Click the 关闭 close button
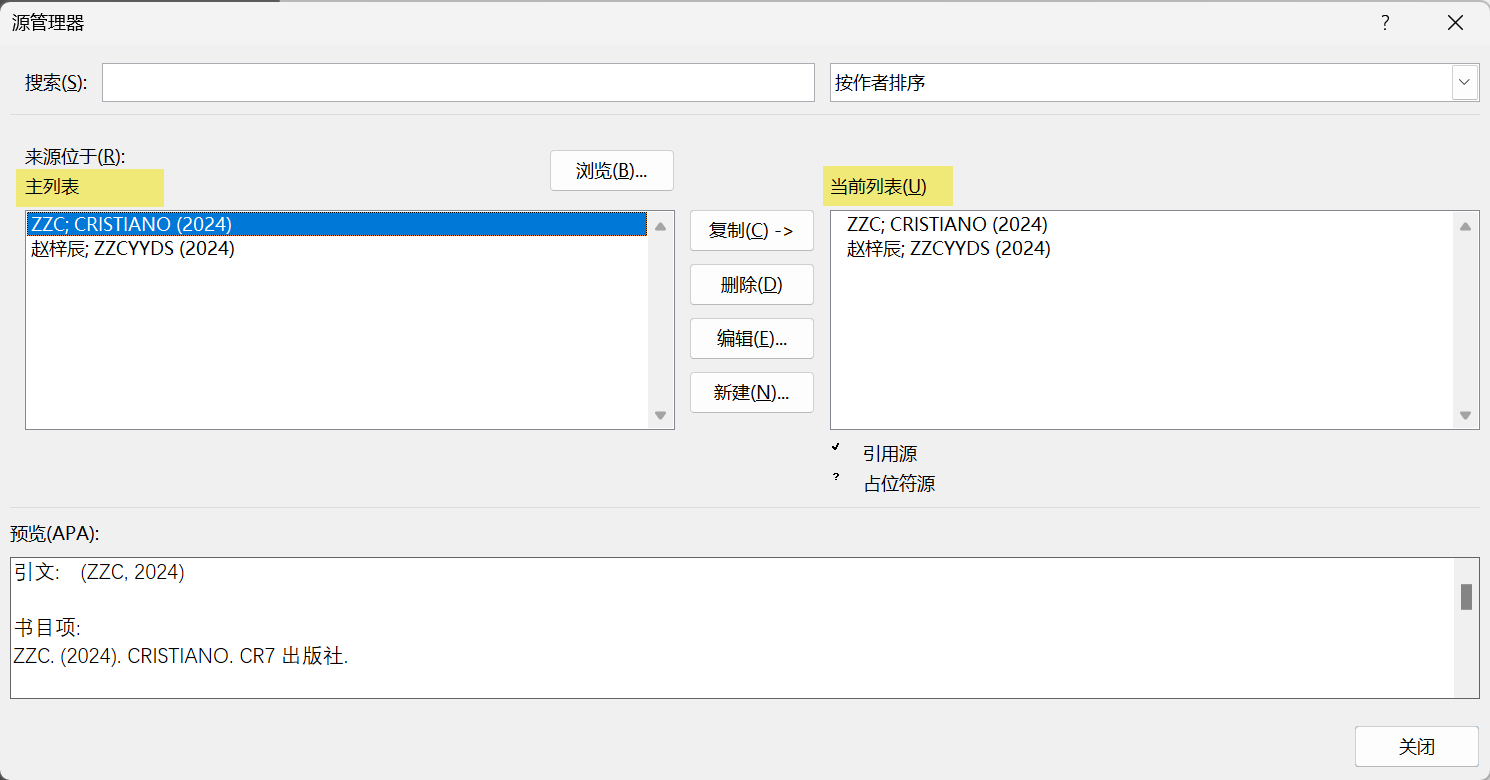The width and height of the screenshot is (1490, 780). coord(1417,747)
